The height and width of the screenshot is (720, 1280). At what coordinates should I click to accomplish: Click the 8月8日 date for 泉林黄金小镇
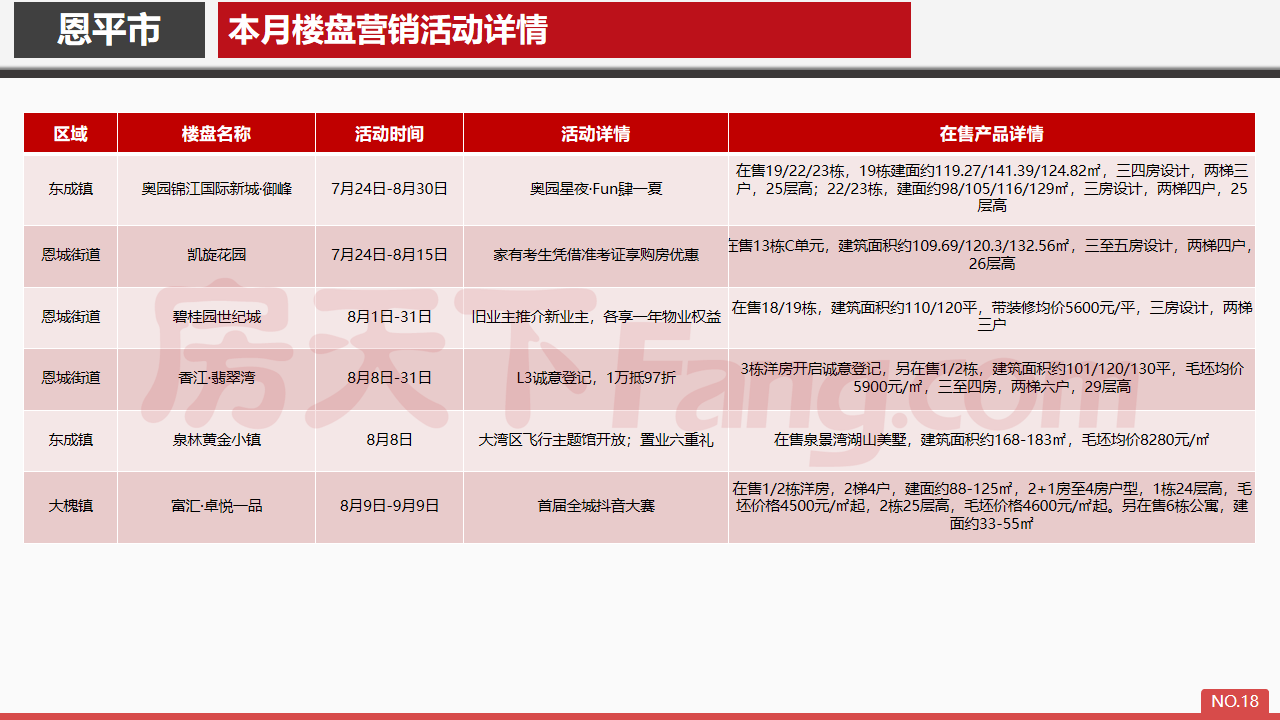389,439
